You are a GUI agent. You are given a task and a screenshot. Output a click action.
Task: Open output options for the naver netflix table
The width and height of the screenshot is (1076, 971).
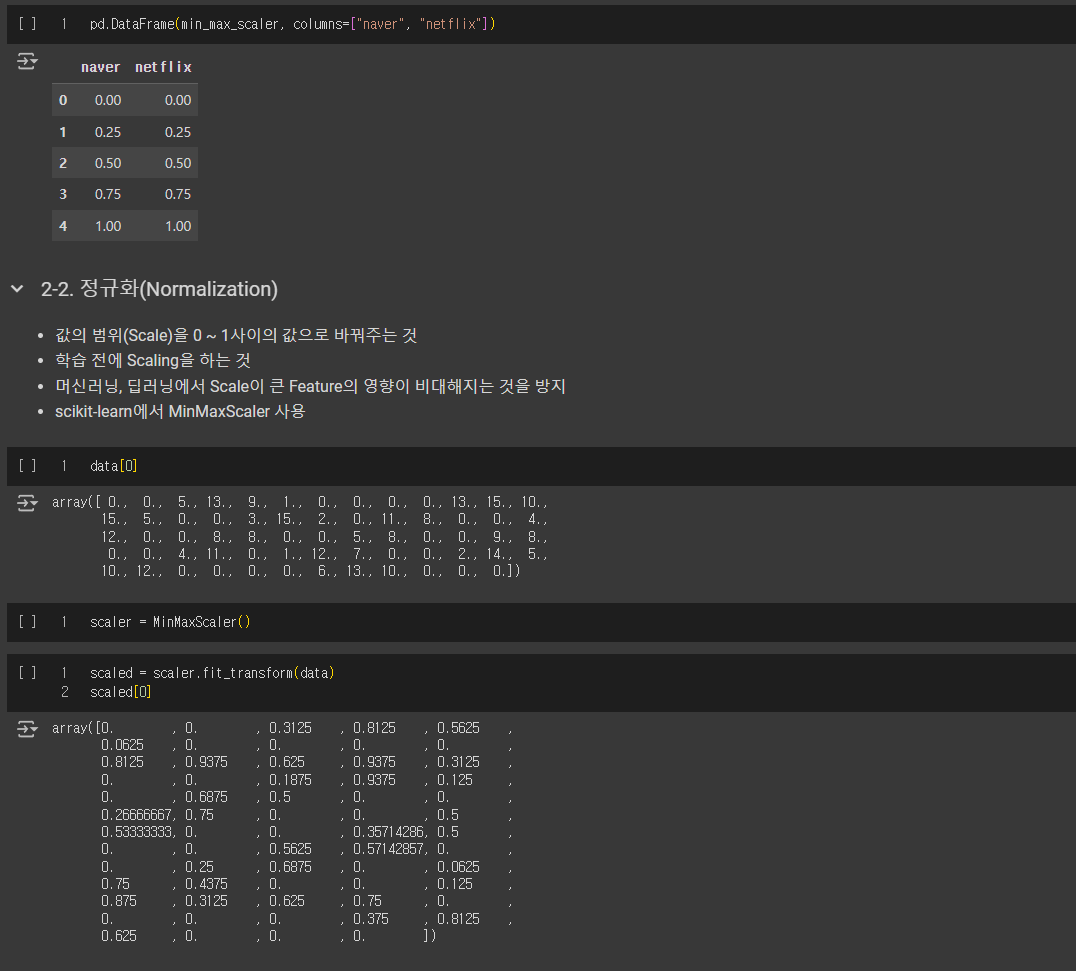tap(27, 62)
